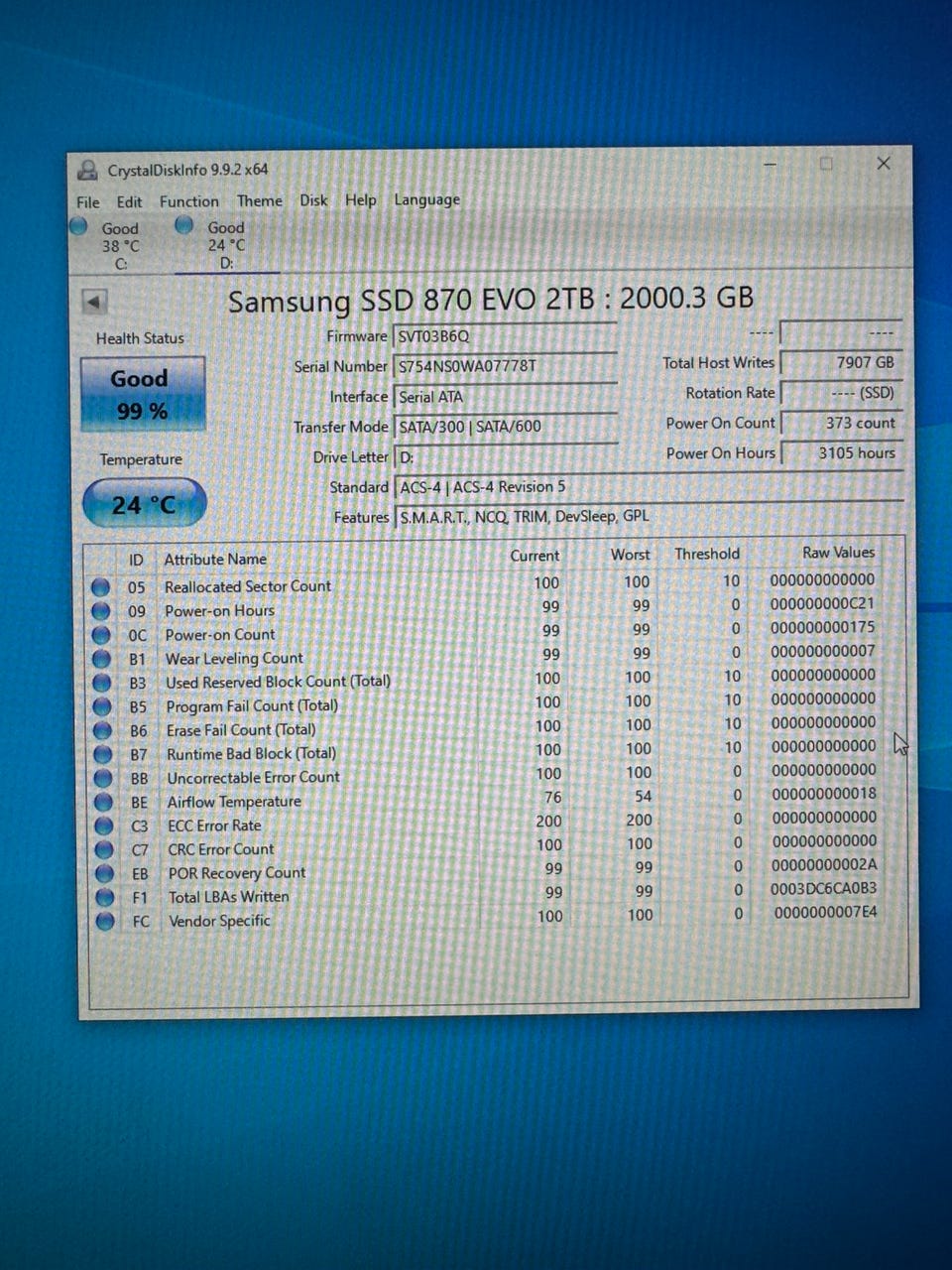Open the Help menu
This screenshot has width=952, height=1270.
361,199
